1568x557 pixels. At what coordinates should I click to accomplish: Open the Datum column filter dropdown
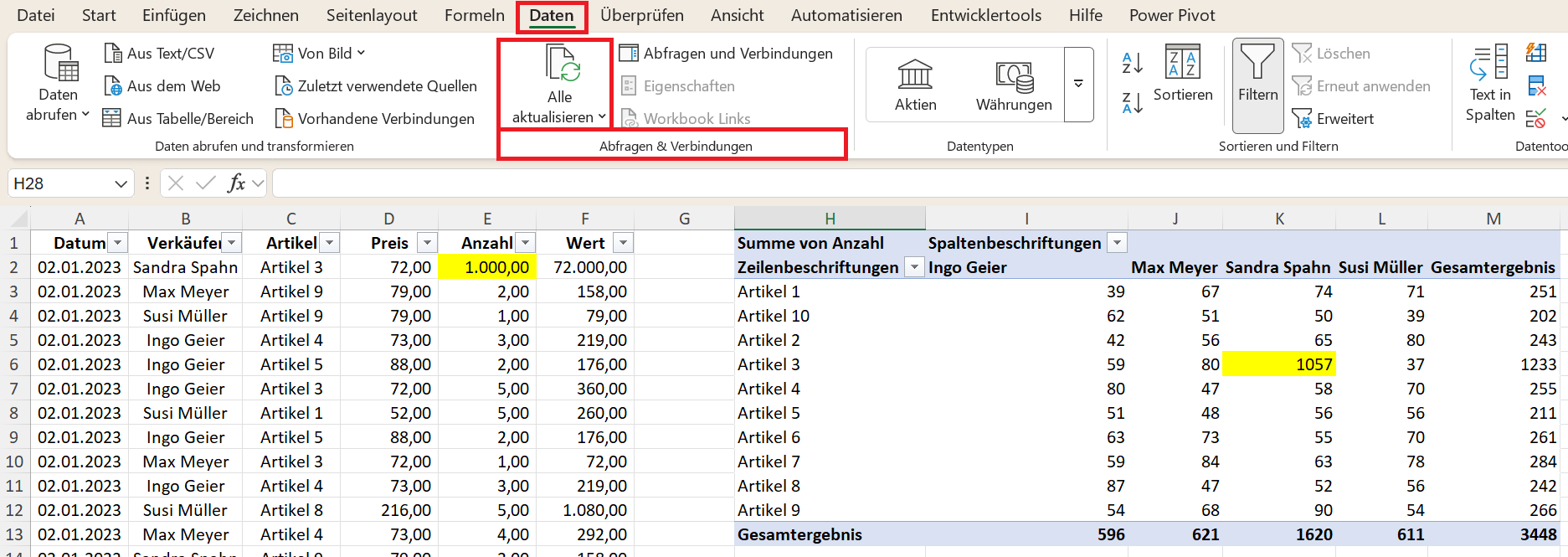click(x=118, y=243)
